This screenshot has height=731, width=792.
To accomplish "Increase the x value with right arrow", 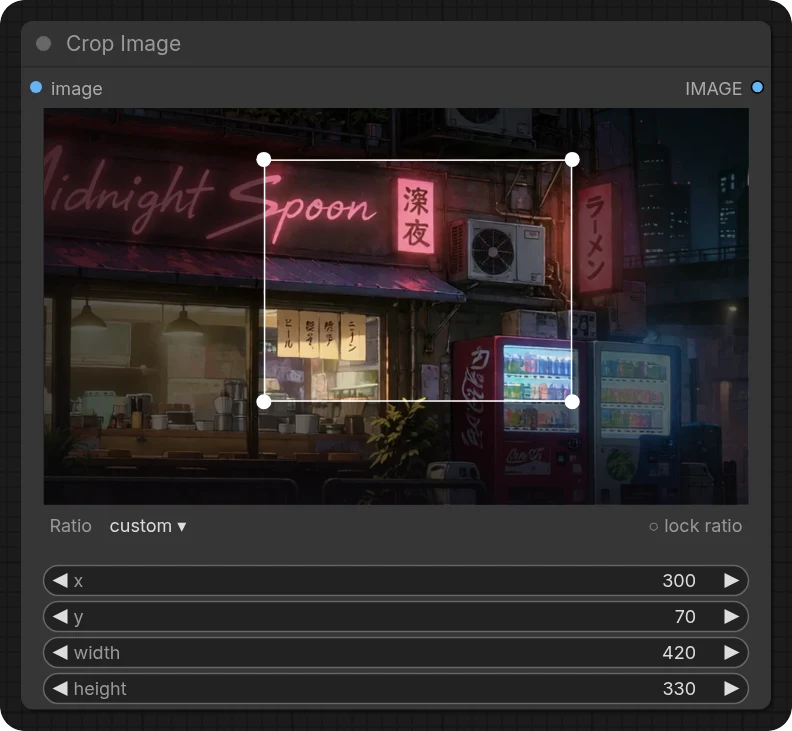I will (x=731, y=580).
